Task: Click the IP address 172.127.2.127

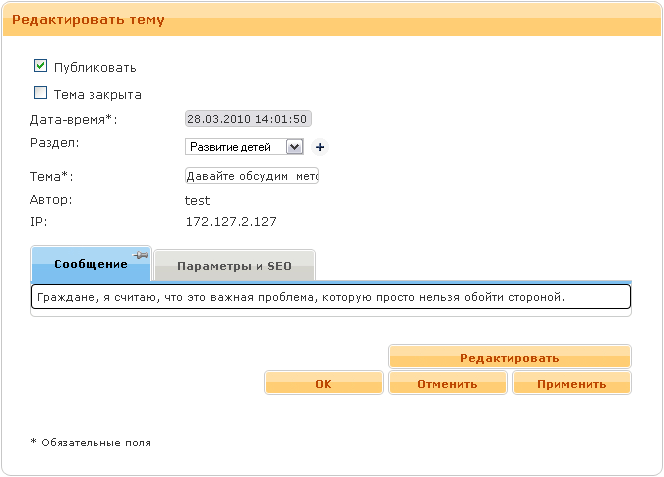Action: [x=231, y=222]
